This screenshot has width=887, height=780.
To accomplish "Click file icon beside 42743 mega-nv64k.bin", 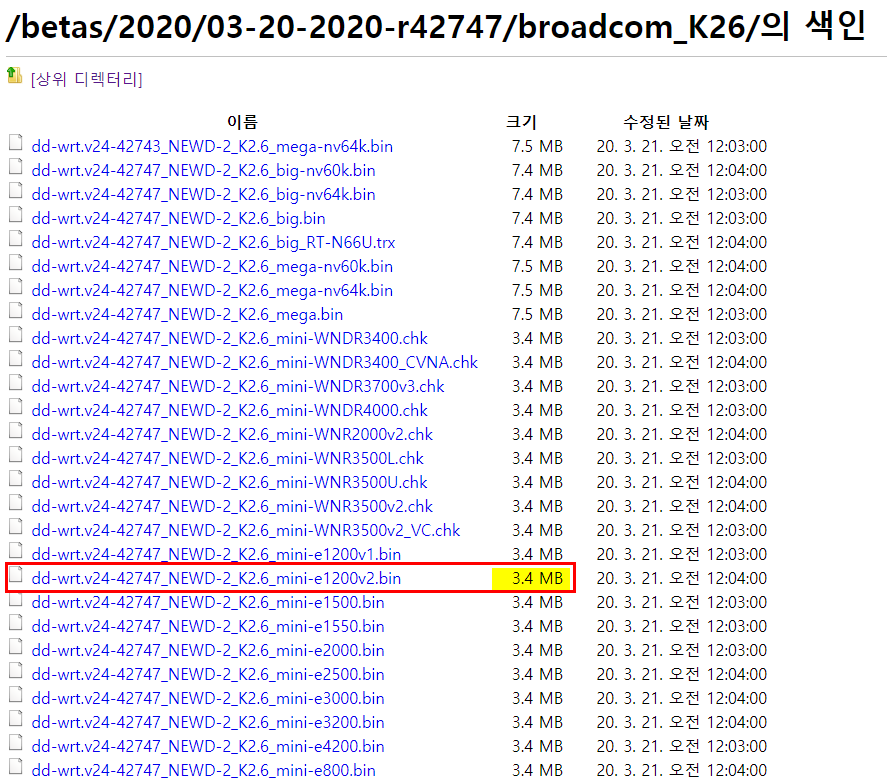I will click(x=16, y=143).
